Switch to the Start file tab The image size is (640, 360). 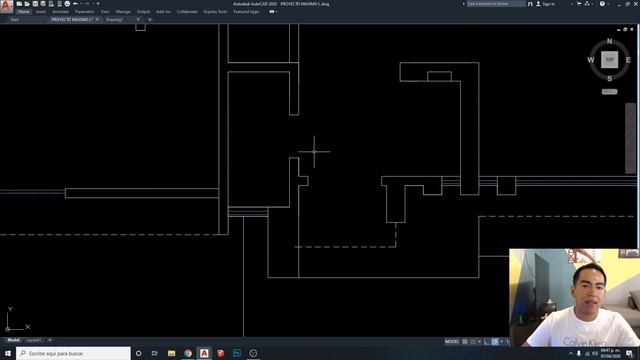pos(14,20)
